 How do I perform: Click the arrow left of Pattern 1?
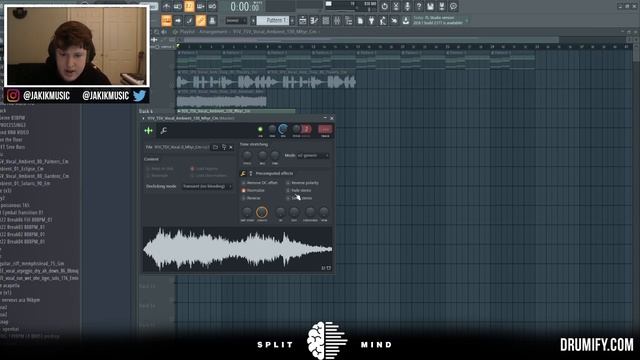253,20
